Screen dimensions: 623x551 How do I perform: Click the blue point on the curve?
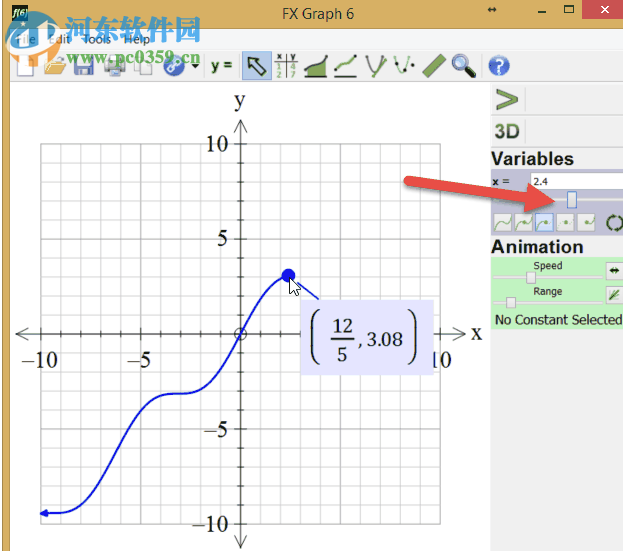[288, 275]
